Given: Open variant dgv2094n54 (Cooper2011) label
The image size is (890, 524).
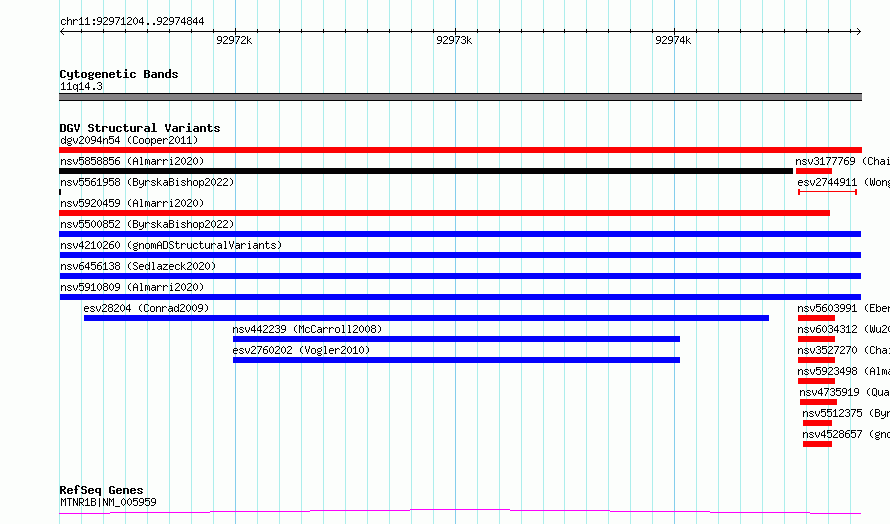Looking at the screenshot, I should 129,140.
